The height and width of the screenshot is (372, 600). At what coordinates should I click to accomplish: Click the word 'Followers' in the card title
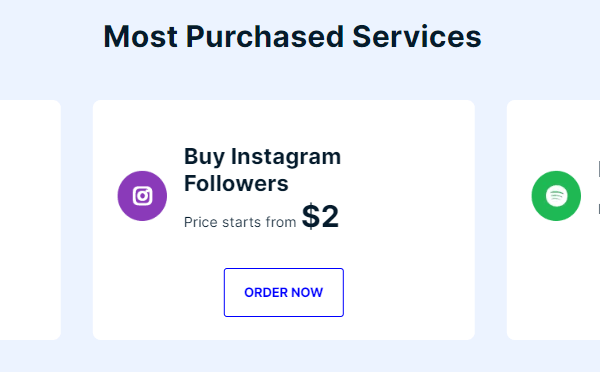pos(236,183)
